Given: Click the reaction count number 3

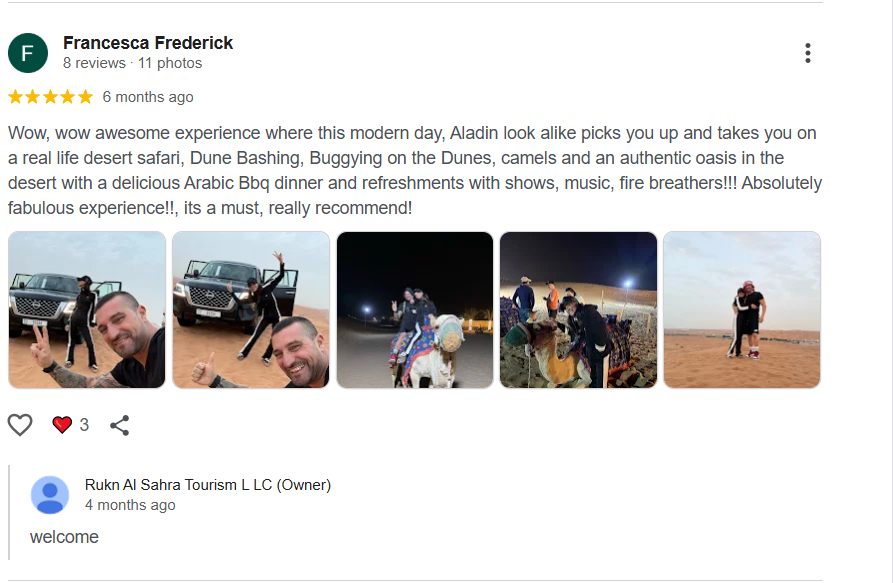Looking at the screenshot, I should (x=84, y=425).
